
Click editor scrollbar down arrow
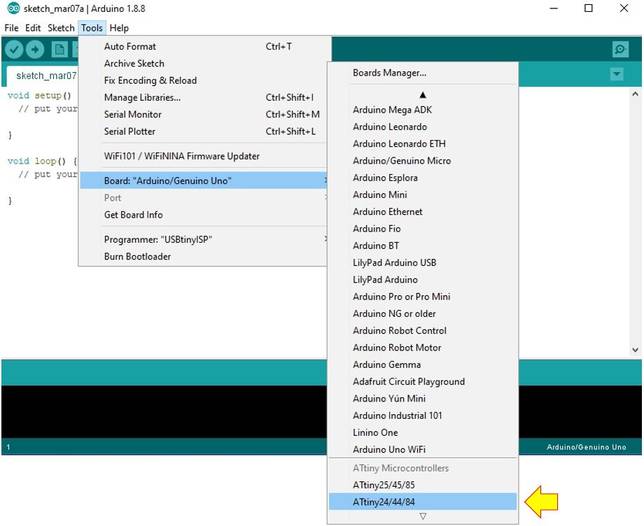635,350
